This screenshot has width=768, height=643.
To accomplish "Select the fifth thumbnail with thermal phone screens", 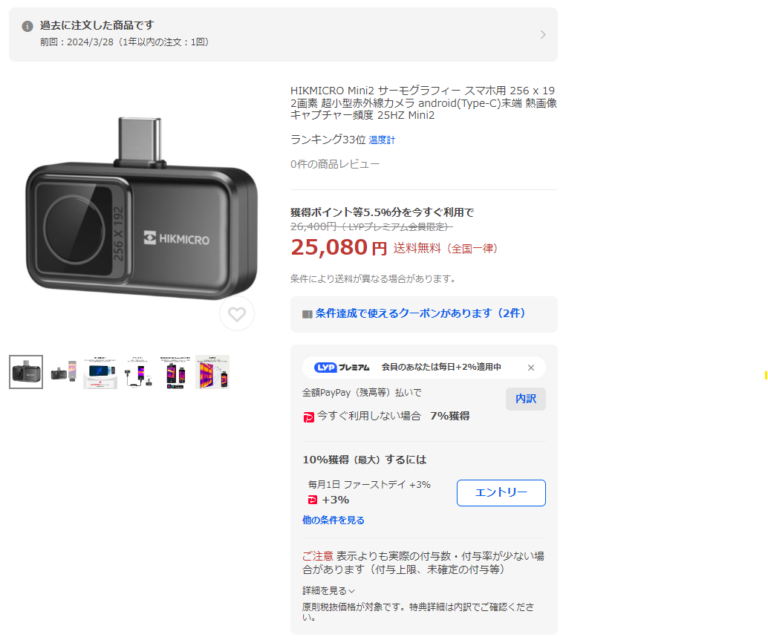I will point(175,372).
